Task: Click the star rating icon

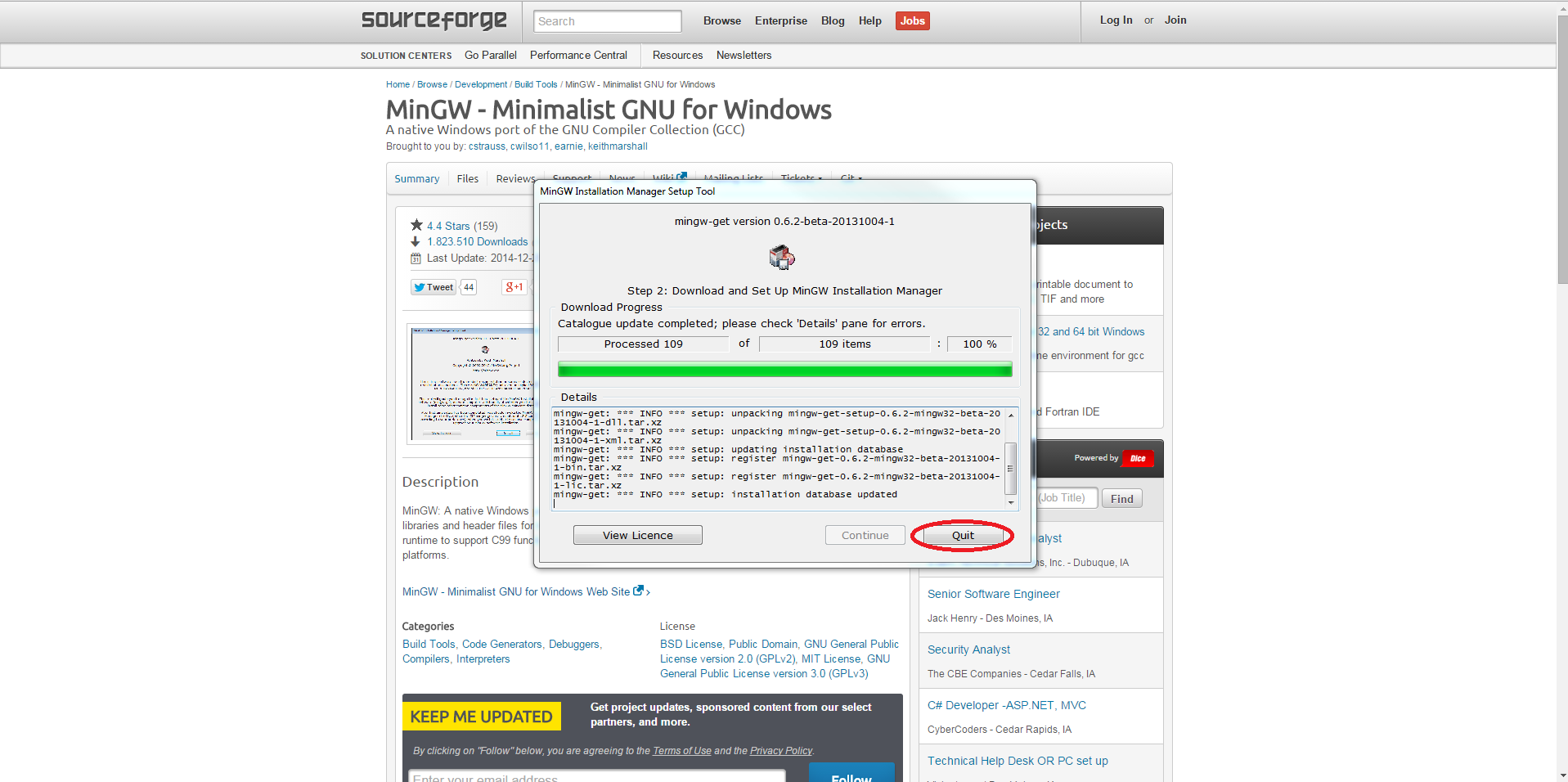Action: pyautogui.click(x=416, y=225)
